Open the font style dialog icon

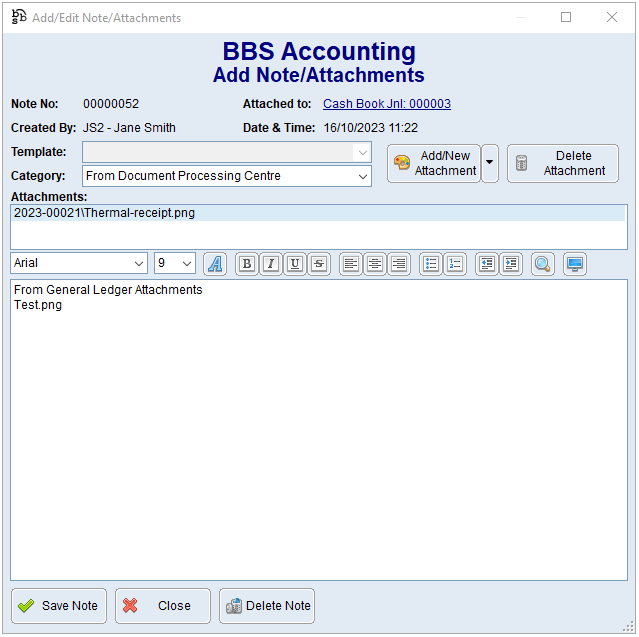pos(215,264)
